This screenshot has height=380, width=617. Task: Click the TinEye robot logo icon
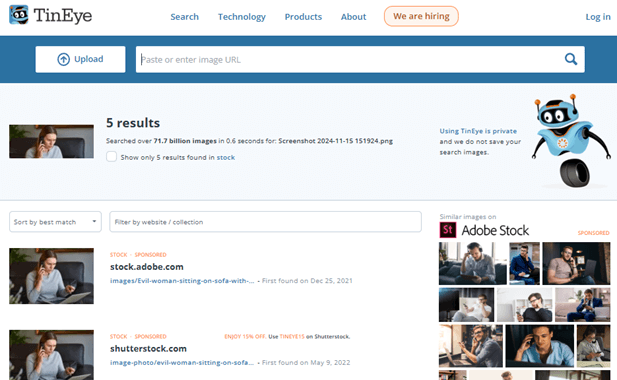(19, 15)
